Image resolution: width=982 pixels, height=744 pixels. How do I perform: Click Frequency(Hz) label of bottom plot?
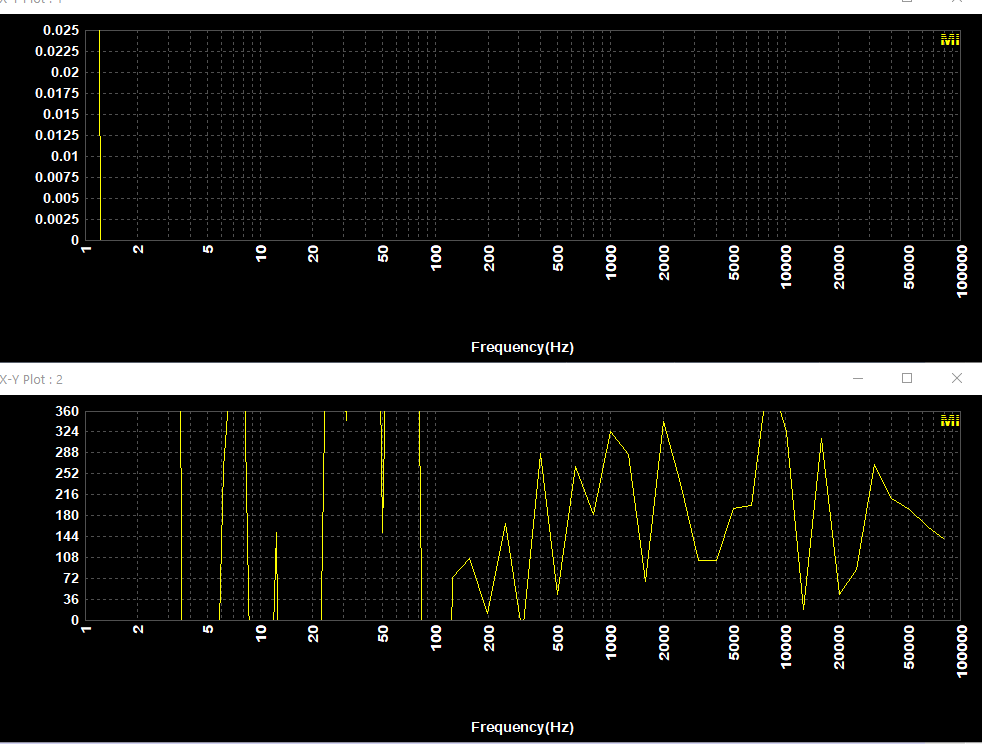click(x=522, y=727)
